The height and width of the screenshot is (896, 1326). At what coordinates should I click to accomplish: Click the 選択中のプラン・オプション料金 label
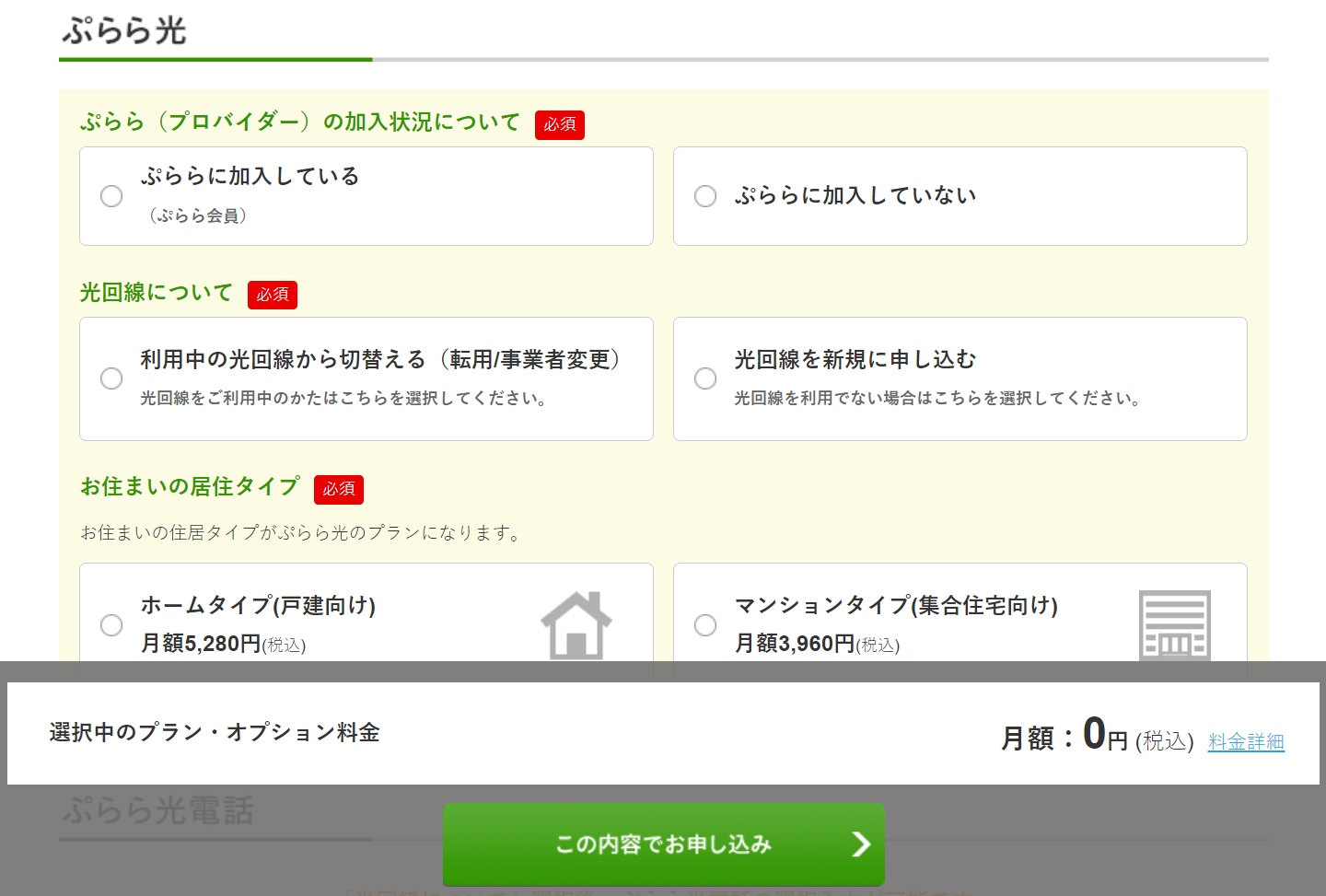coord(215,733)
